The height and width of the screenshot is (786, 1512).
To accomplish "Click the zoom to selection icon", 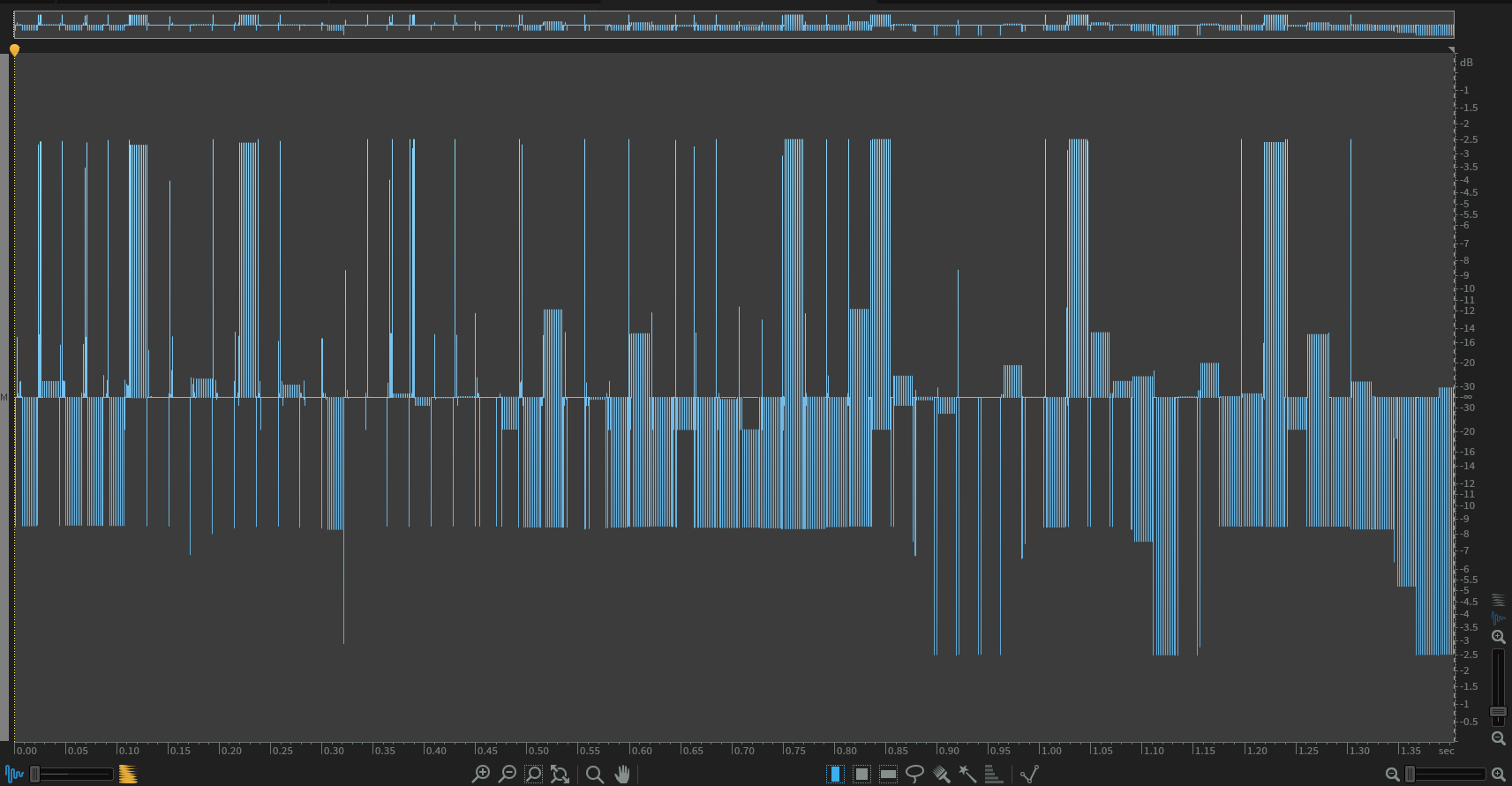I will (x=533, y=775).
